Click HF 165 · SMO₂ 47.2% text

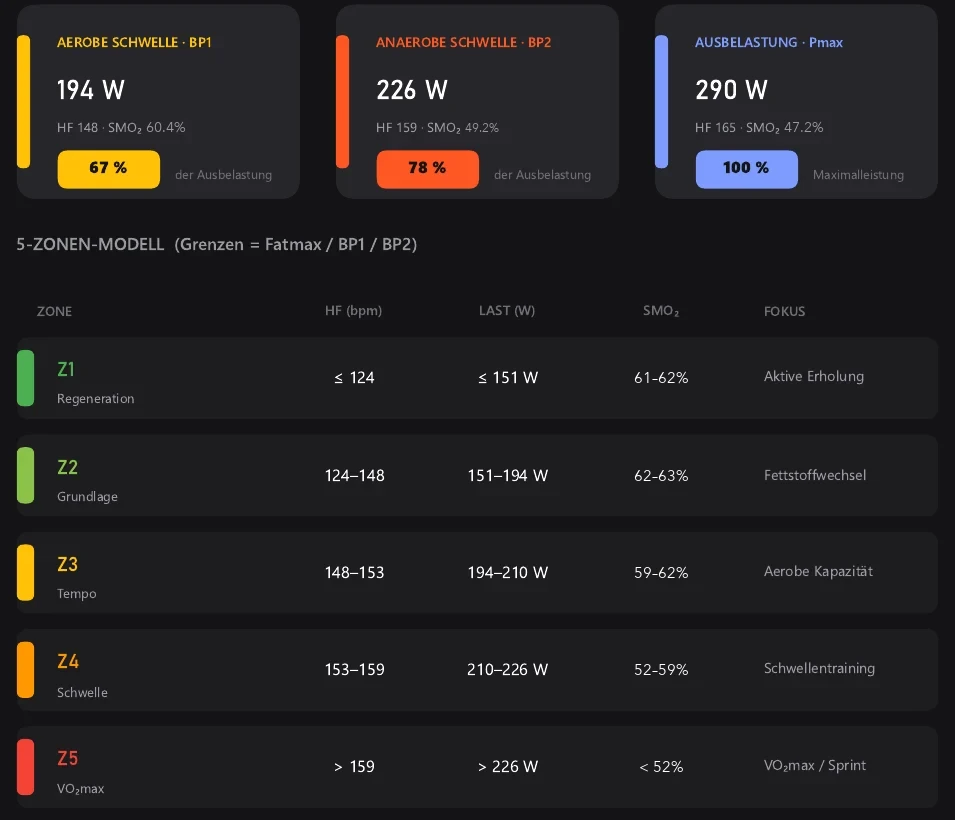pyautogui.click(x=759, y=127)
